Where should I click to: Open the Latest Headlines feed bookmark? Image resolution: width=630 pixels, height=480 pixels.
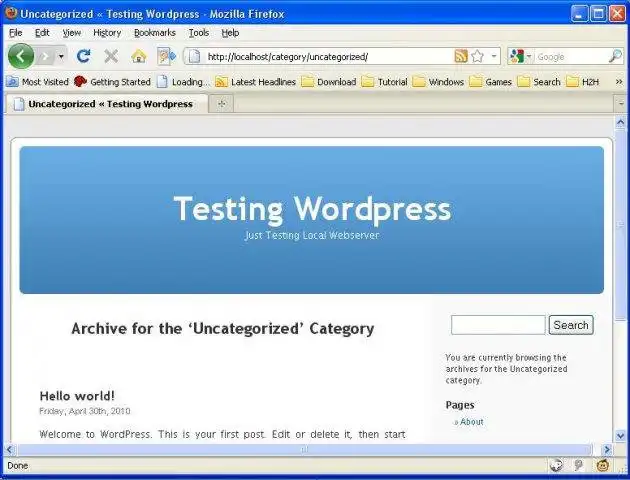(256, 82)
